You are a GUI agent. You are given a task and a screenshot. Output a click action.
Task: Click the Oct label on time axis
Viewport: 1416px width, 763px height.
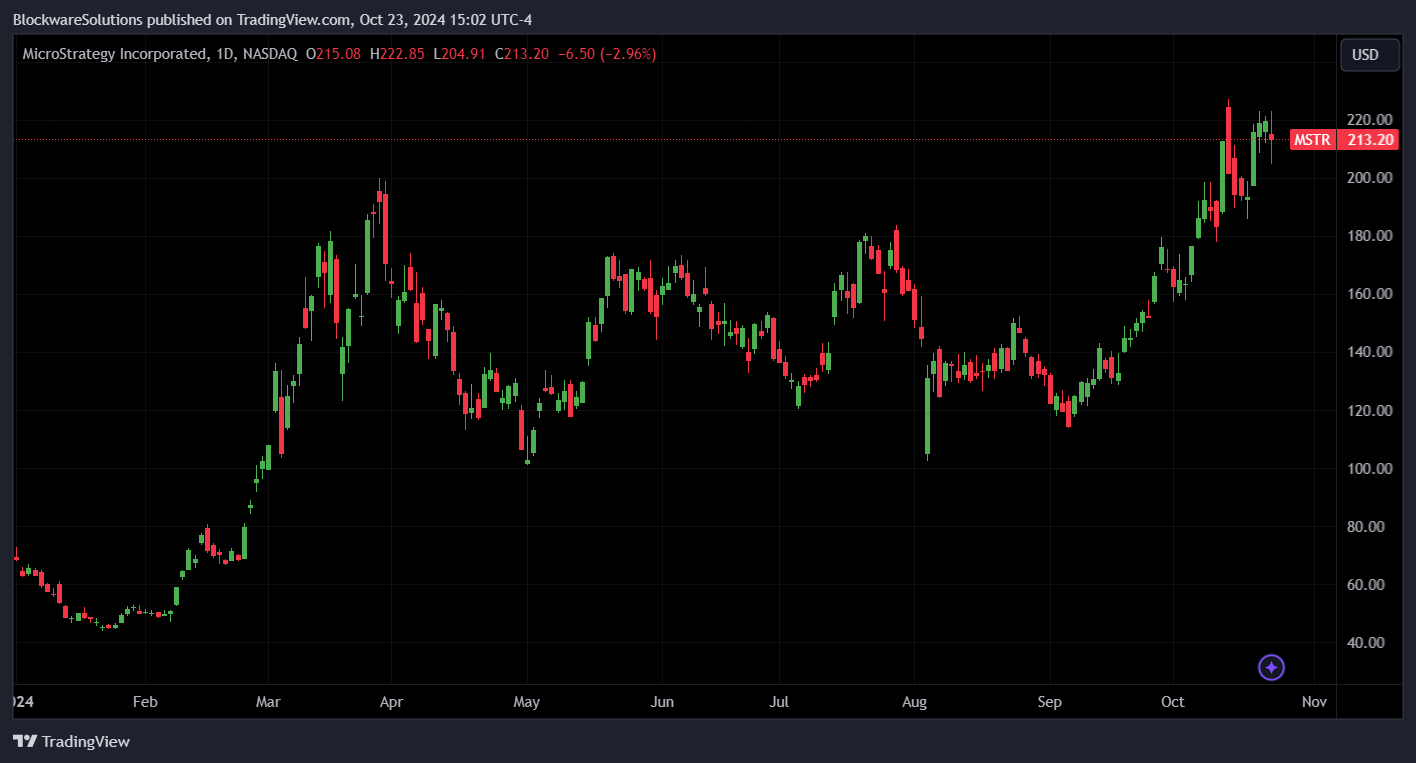1172,702
